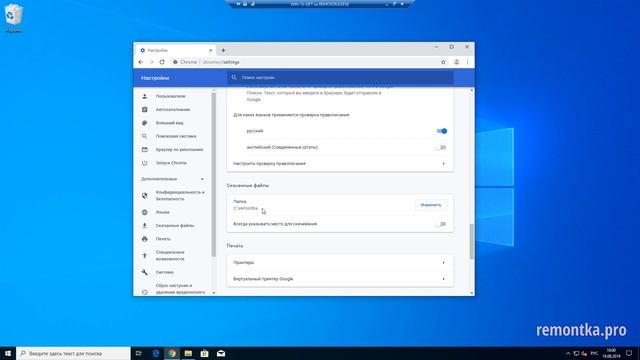Image resolution: width=640 pixels, height=360 pixels.
Task: Open Специальные возможности section in sidebar
Action: coord(170,256)
